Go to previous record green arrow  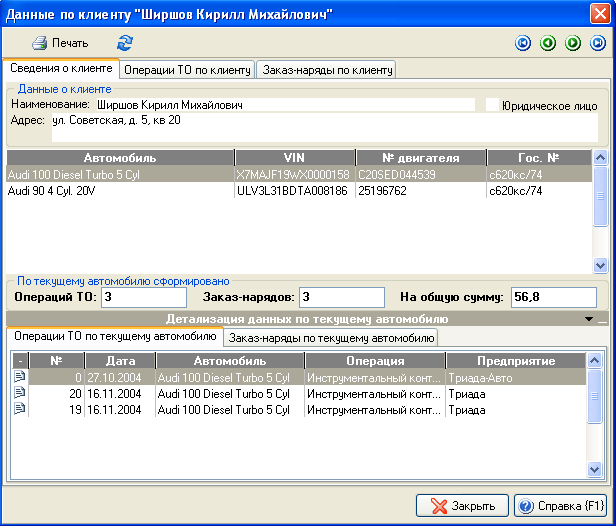[x=547, y=43]
